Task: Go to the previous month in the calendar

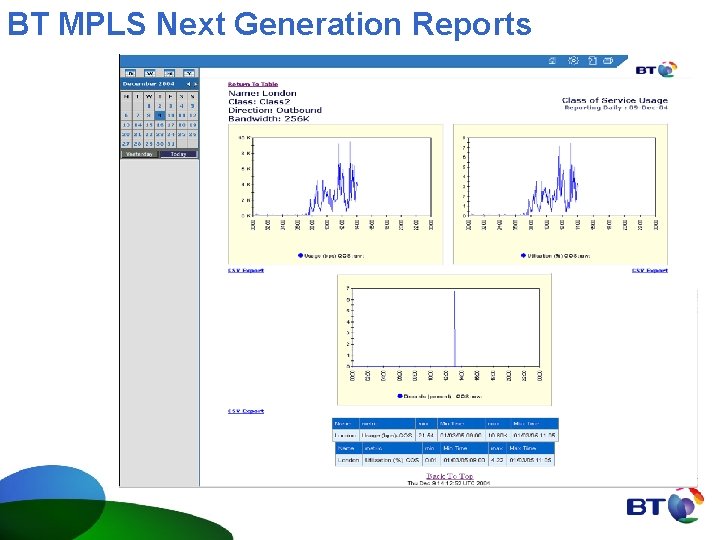Action: click(188, 84)
